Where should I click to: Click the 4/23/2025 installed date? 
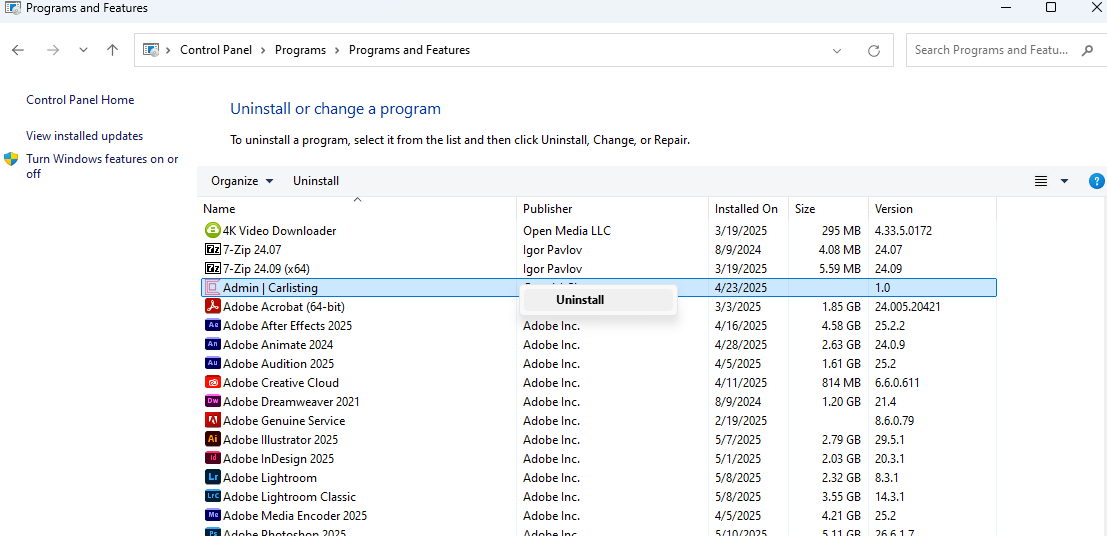click(x=741, y=287)
